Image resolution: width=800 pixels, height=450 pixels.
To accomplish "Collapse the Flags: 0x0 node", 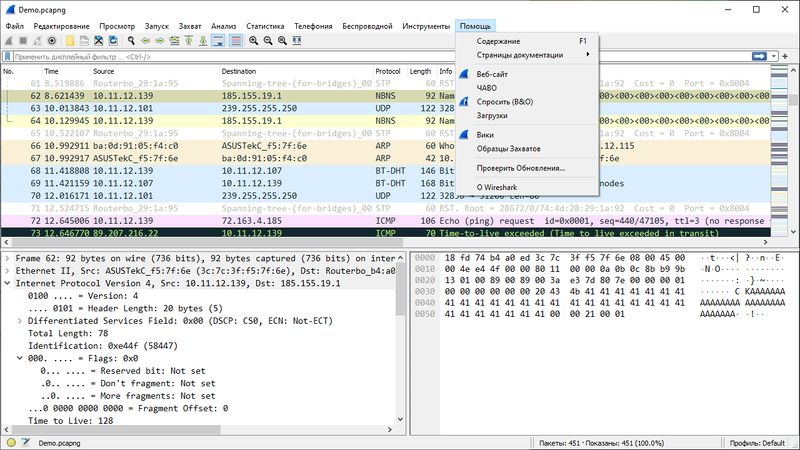I will [x=19, y=358].
